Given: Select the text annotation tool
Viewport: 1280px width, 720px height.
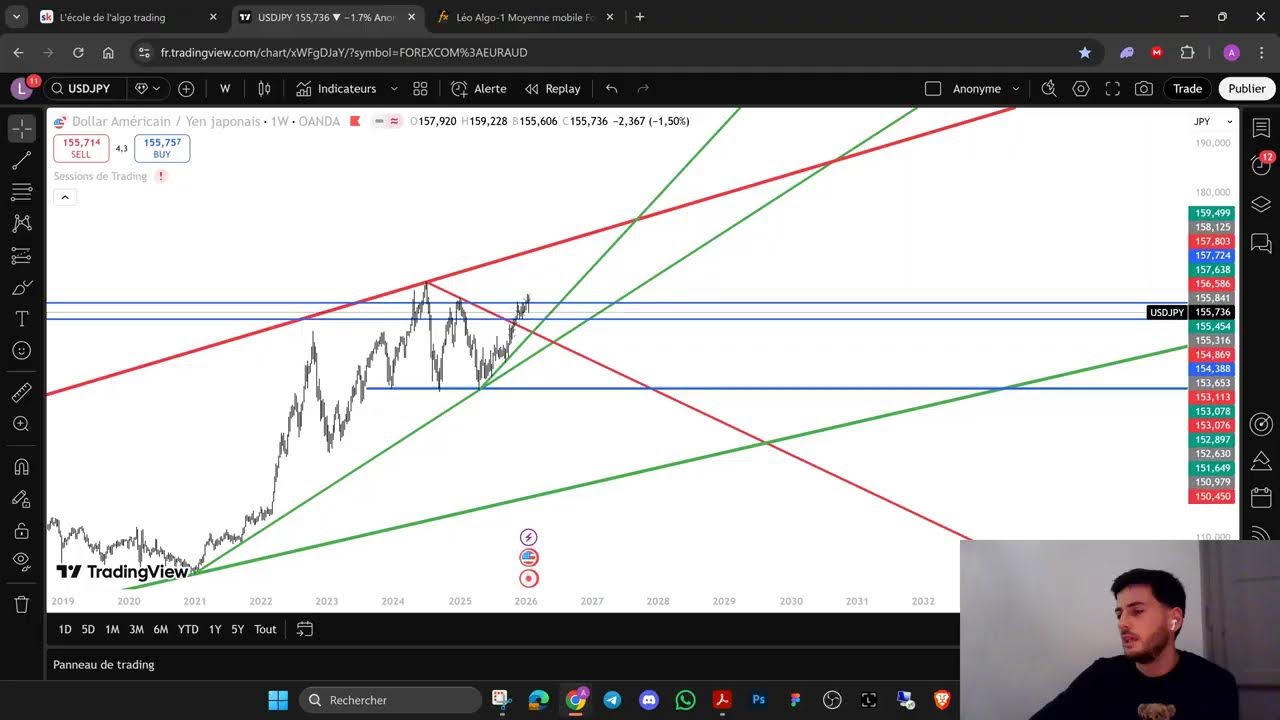Looking at the screenshot, I should 21,319.
